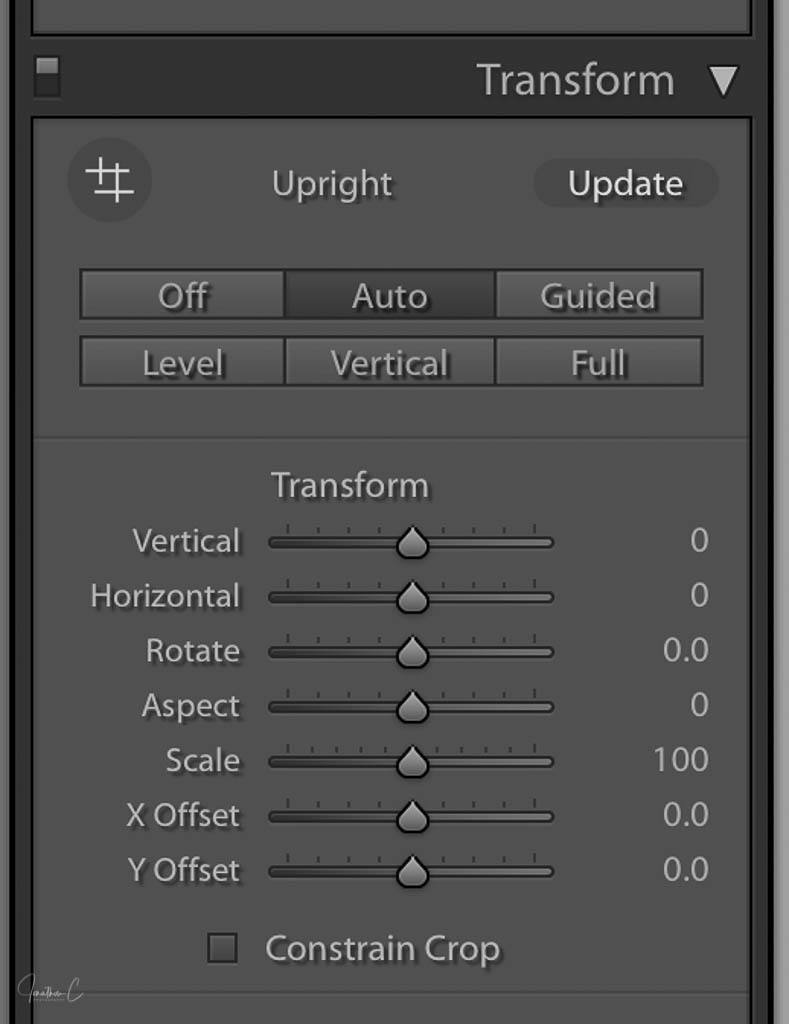The image size is (789, 1024).
Task: Click the Aspect slider handle
Action: (412, 709)
